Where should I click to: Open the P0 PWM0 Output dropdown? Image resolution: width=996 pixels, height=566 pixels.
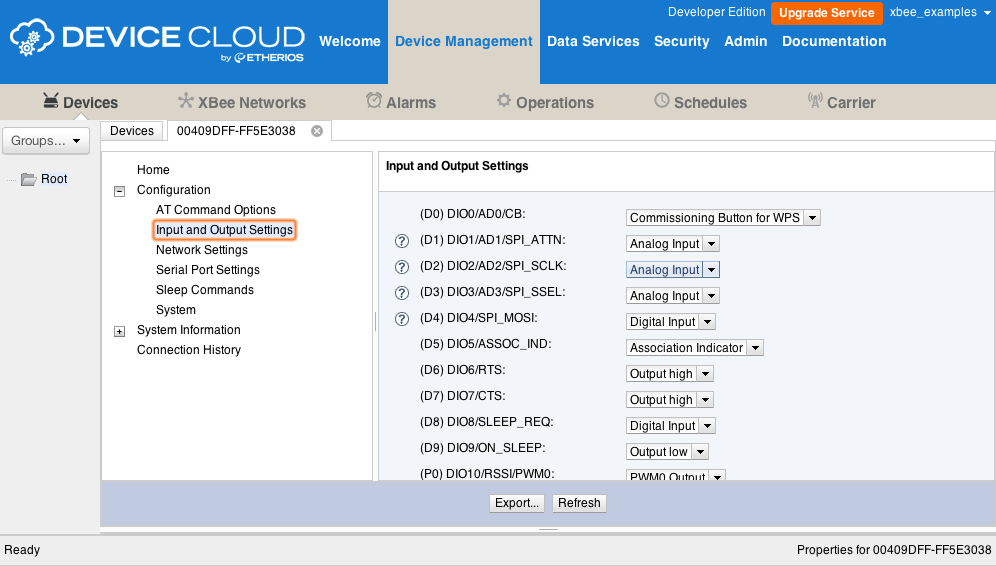tap(676, 475)
